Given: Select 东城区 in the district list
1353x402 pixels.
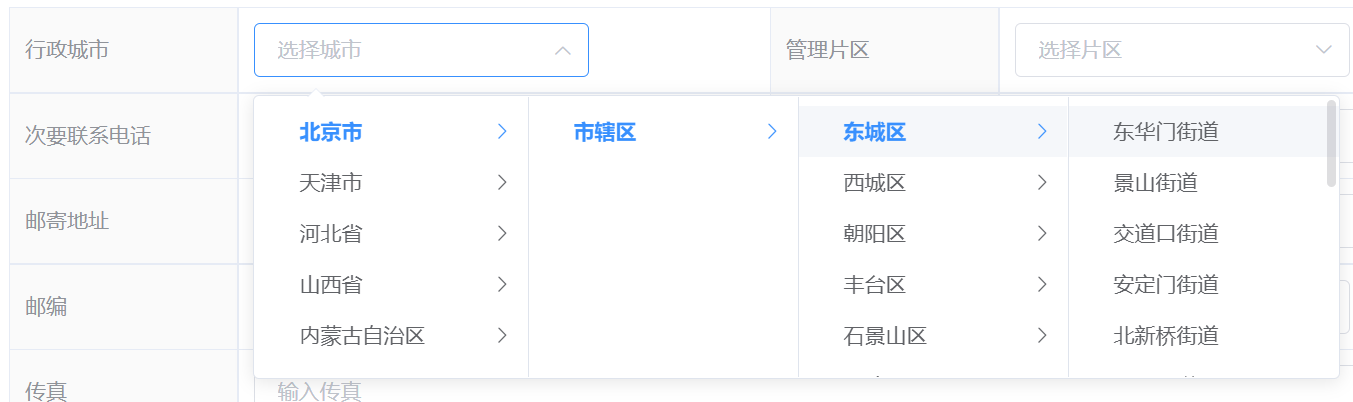Looking at the screenshot, I should [874, 131].
